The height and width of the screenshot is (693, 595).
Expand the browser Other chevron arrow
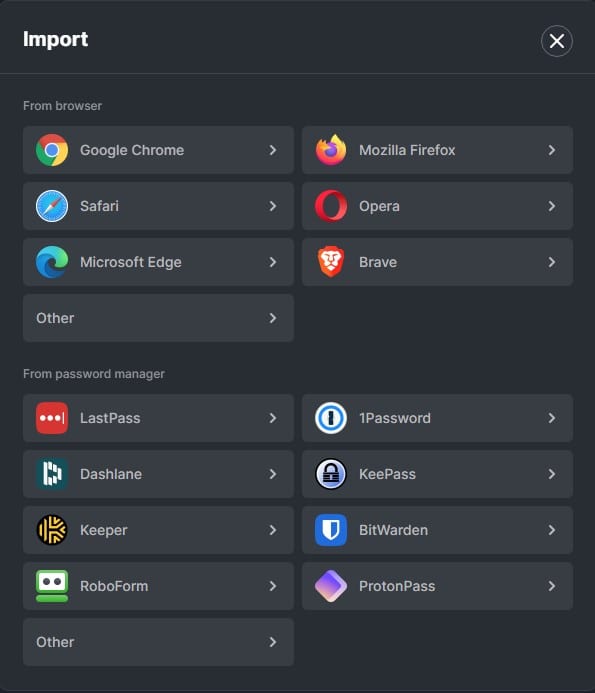(x=273, y=318)
